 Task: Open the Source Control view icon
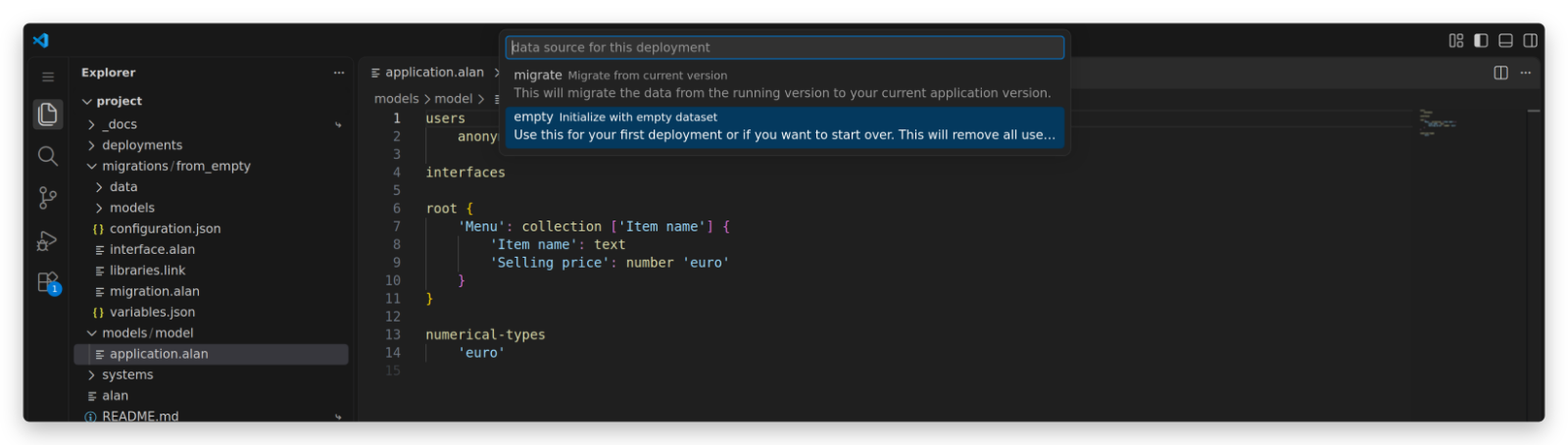click(47, 198)
